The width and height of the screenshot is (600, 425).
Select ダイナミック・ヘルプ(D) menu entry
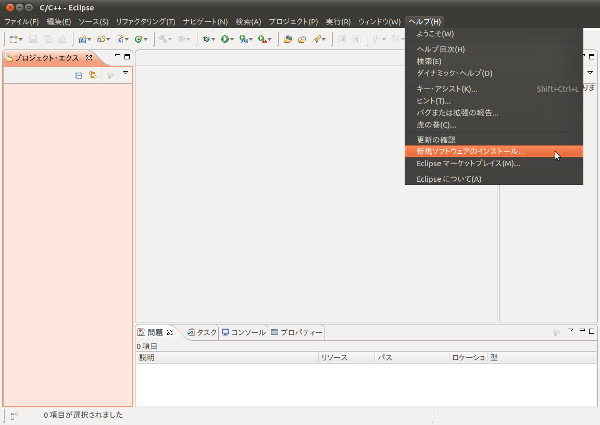click(x=494, y=73)
